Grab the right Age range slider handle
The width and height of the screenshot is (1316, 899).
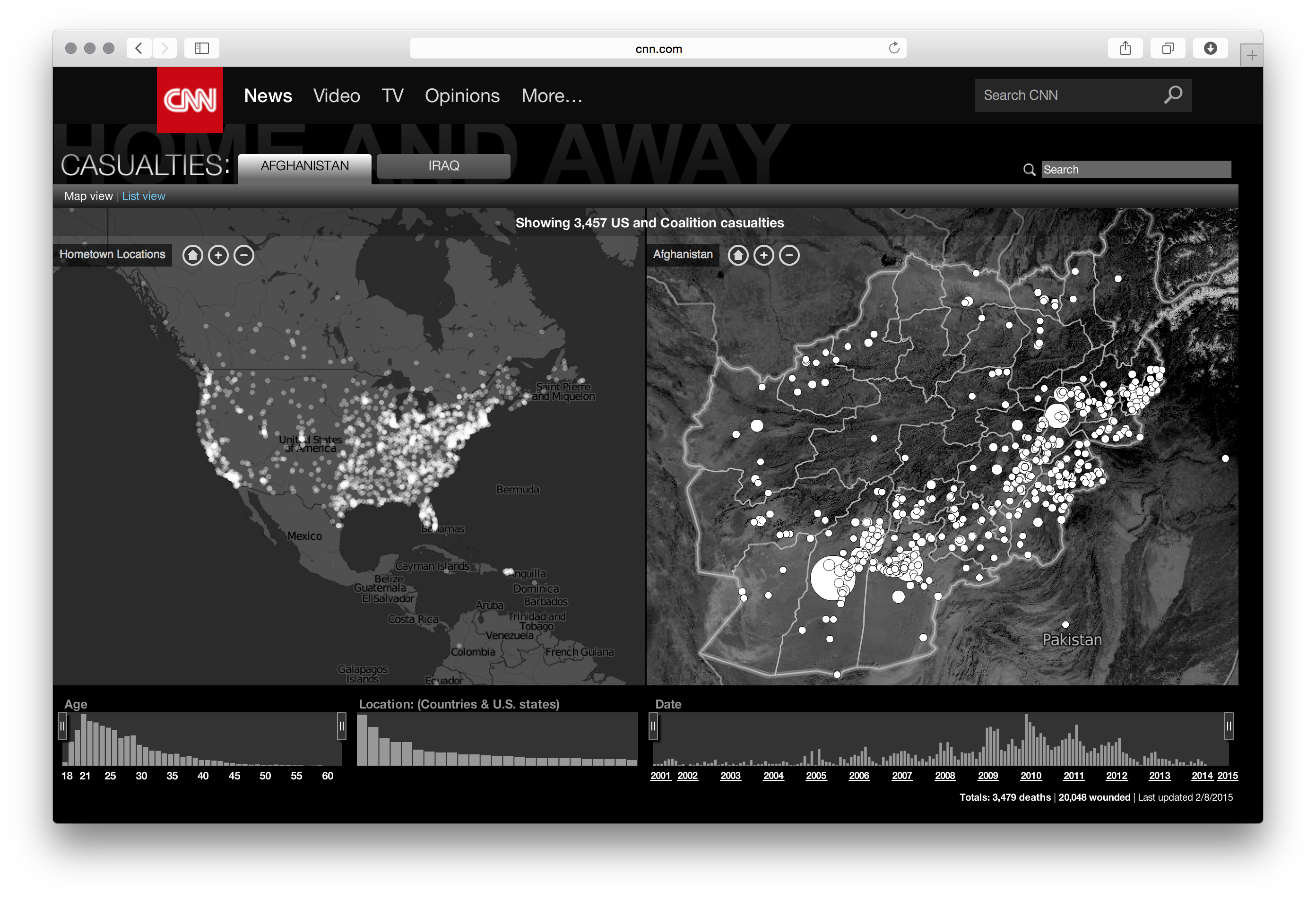(341, 726)
